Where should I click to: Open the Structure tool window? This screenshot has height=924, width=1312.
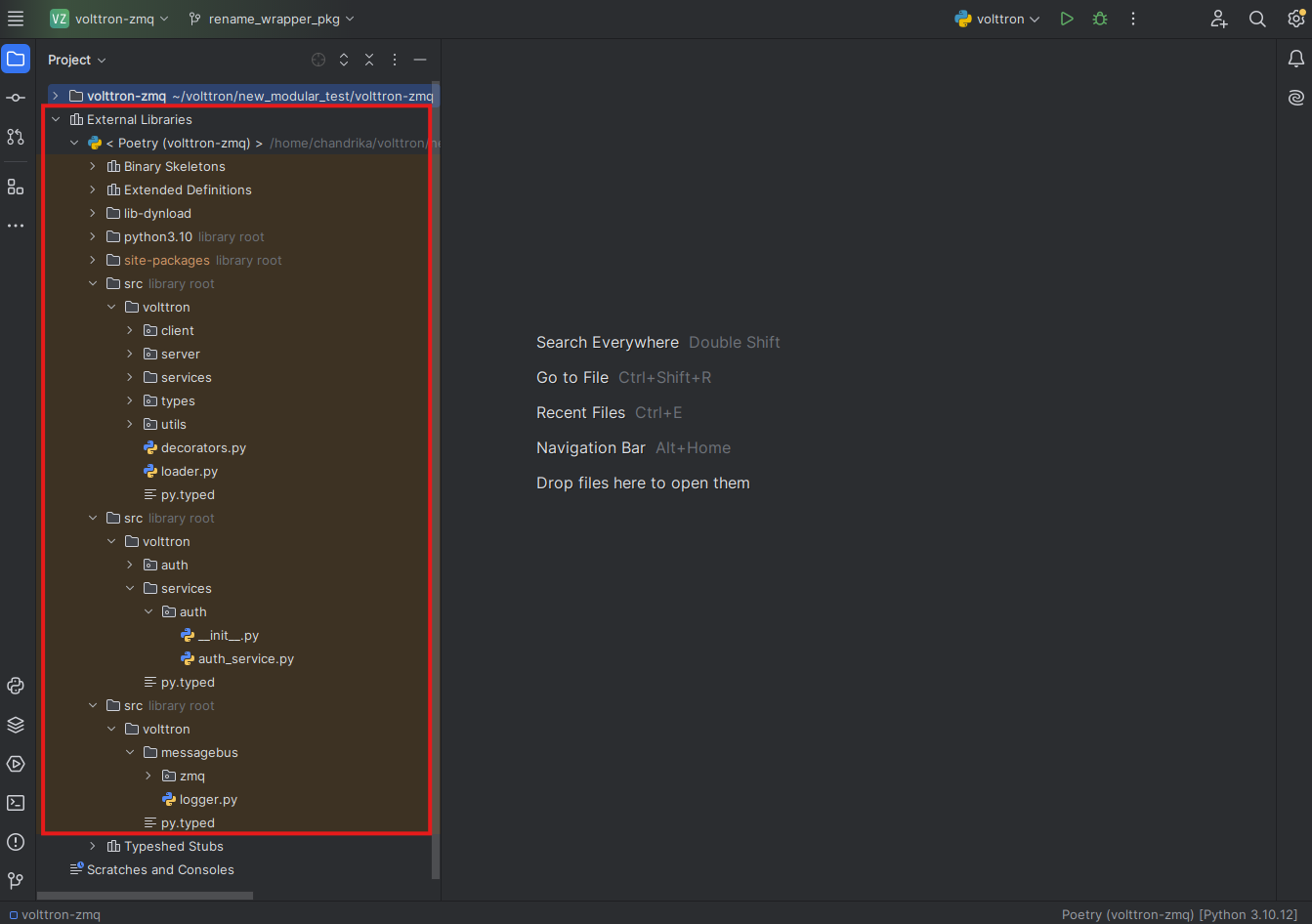click(x=16, y=187)
